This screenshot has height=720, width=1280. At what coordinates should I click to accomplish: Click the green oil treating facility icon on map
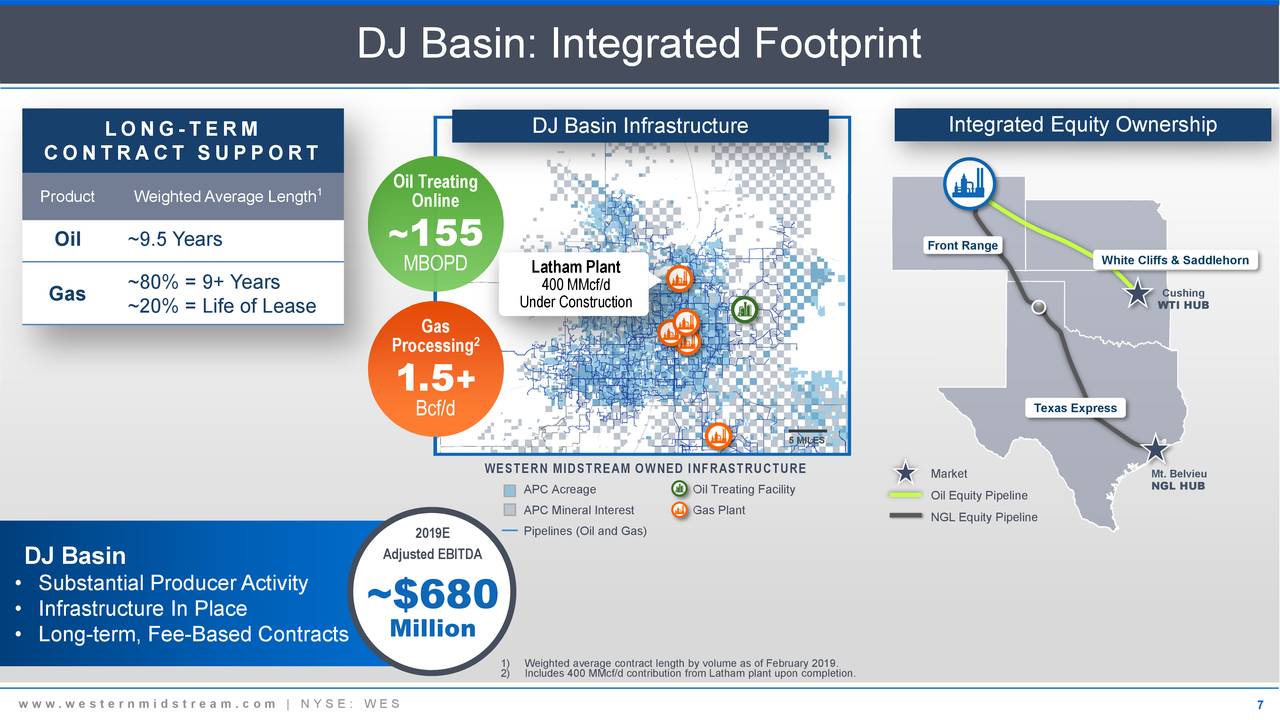pos(744,311)
